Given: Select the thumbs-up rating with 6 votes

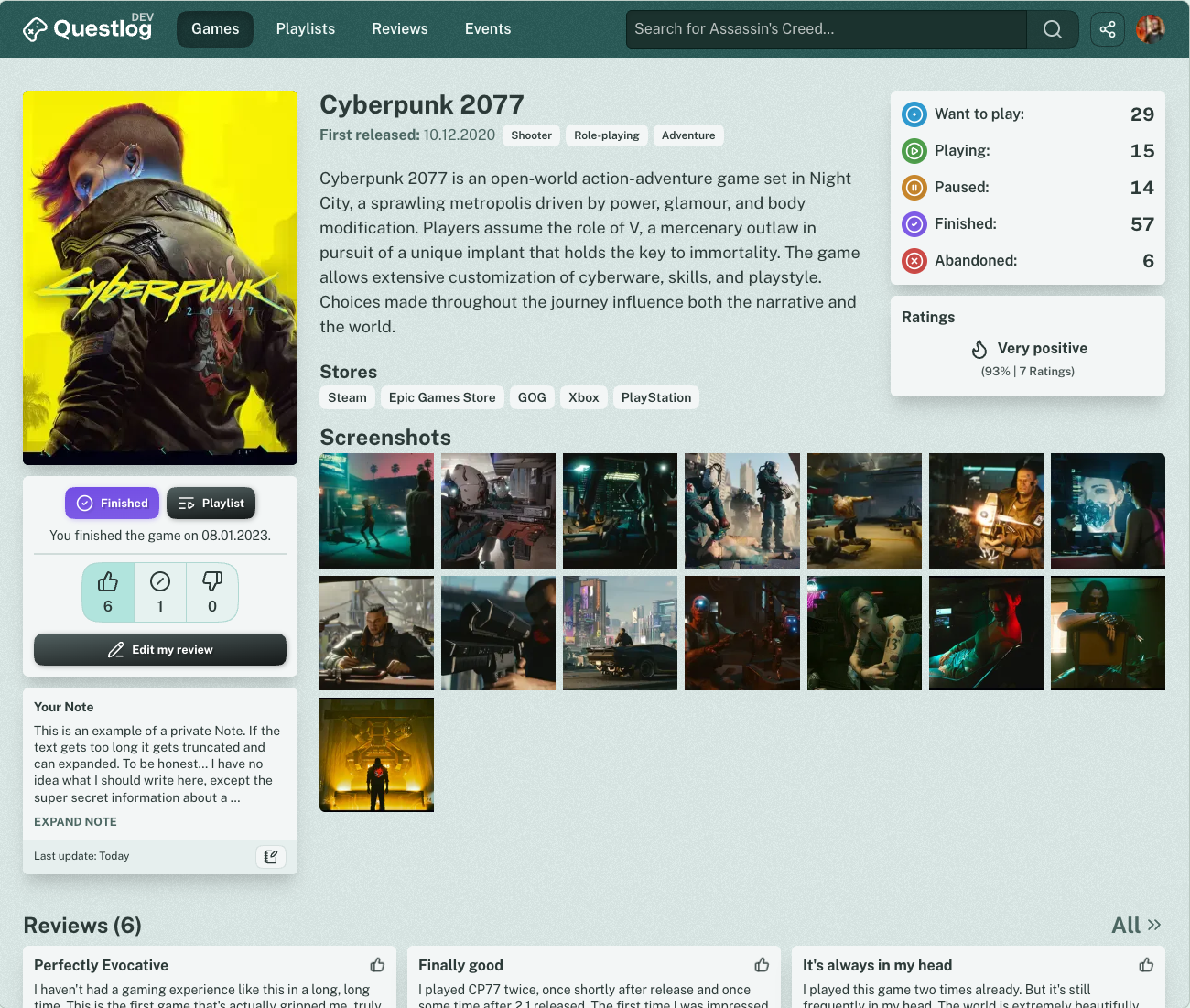Looking at the screenshot, I should [108, 592].
